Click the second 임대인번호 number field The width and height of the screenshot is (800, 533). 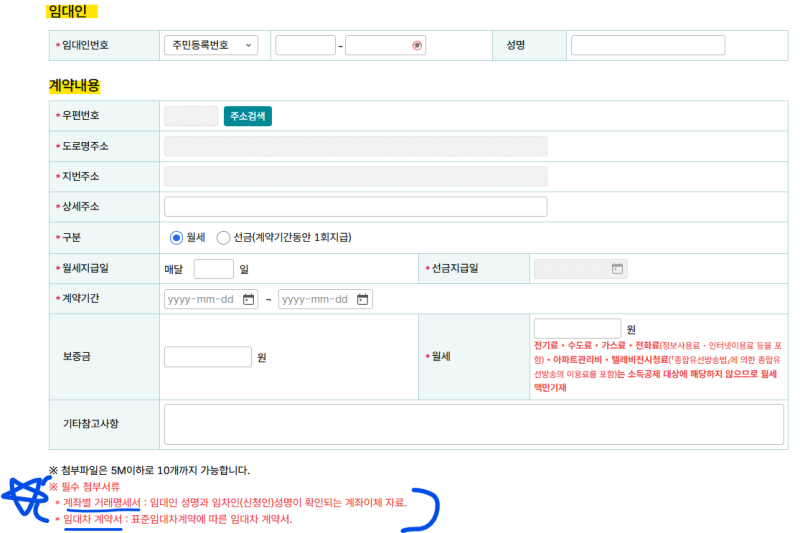[385, 45]
